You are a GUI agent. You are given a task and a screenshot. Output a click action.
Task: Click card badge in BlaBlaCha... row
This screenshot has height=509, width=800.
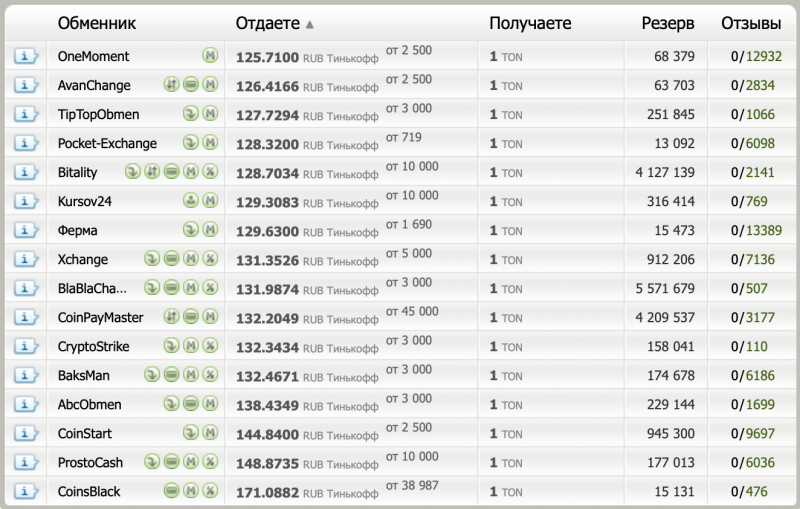click(171, 287)
